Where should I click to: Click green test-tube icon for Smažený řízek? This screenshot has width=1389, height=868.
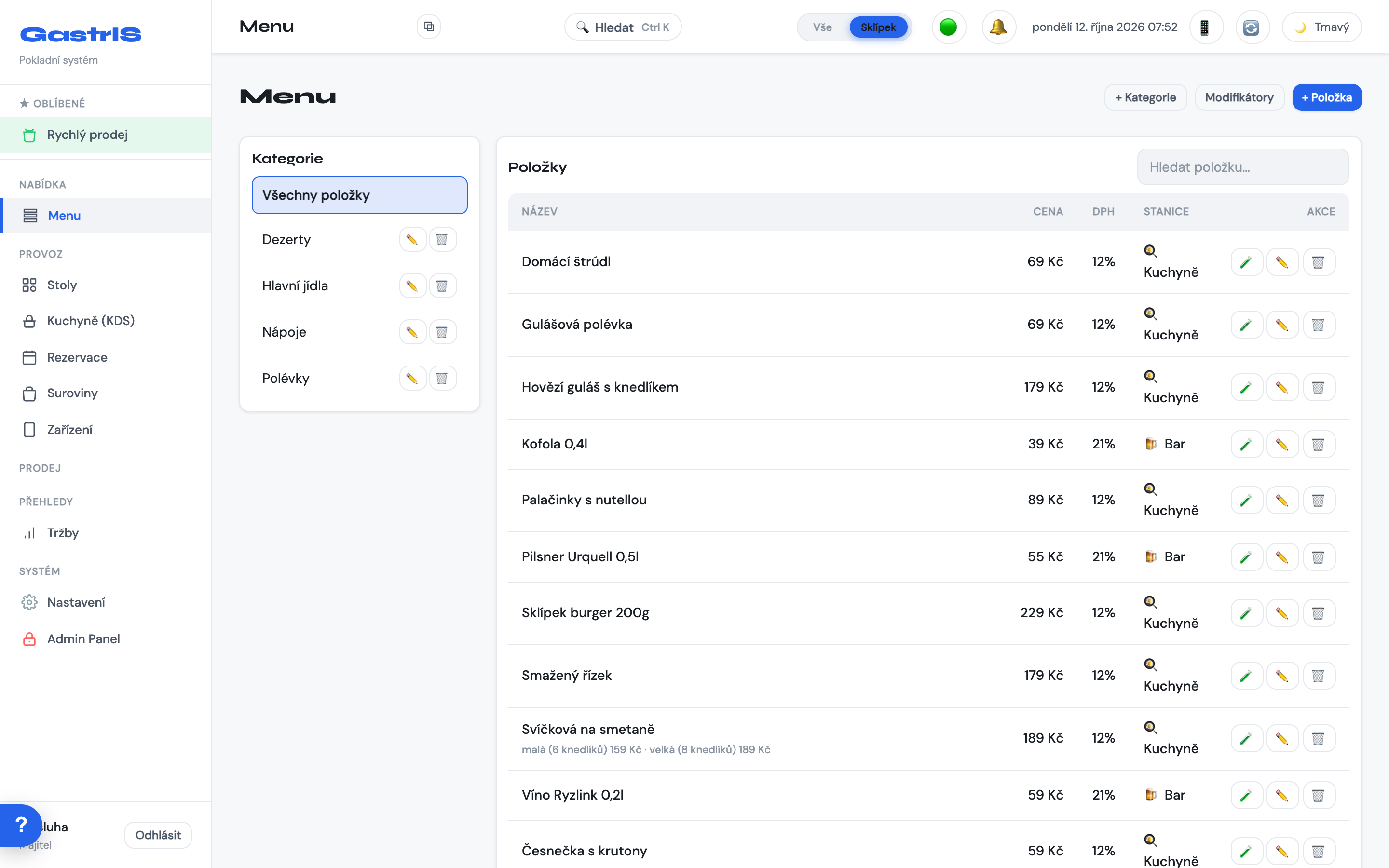(x=1247, y=676)
